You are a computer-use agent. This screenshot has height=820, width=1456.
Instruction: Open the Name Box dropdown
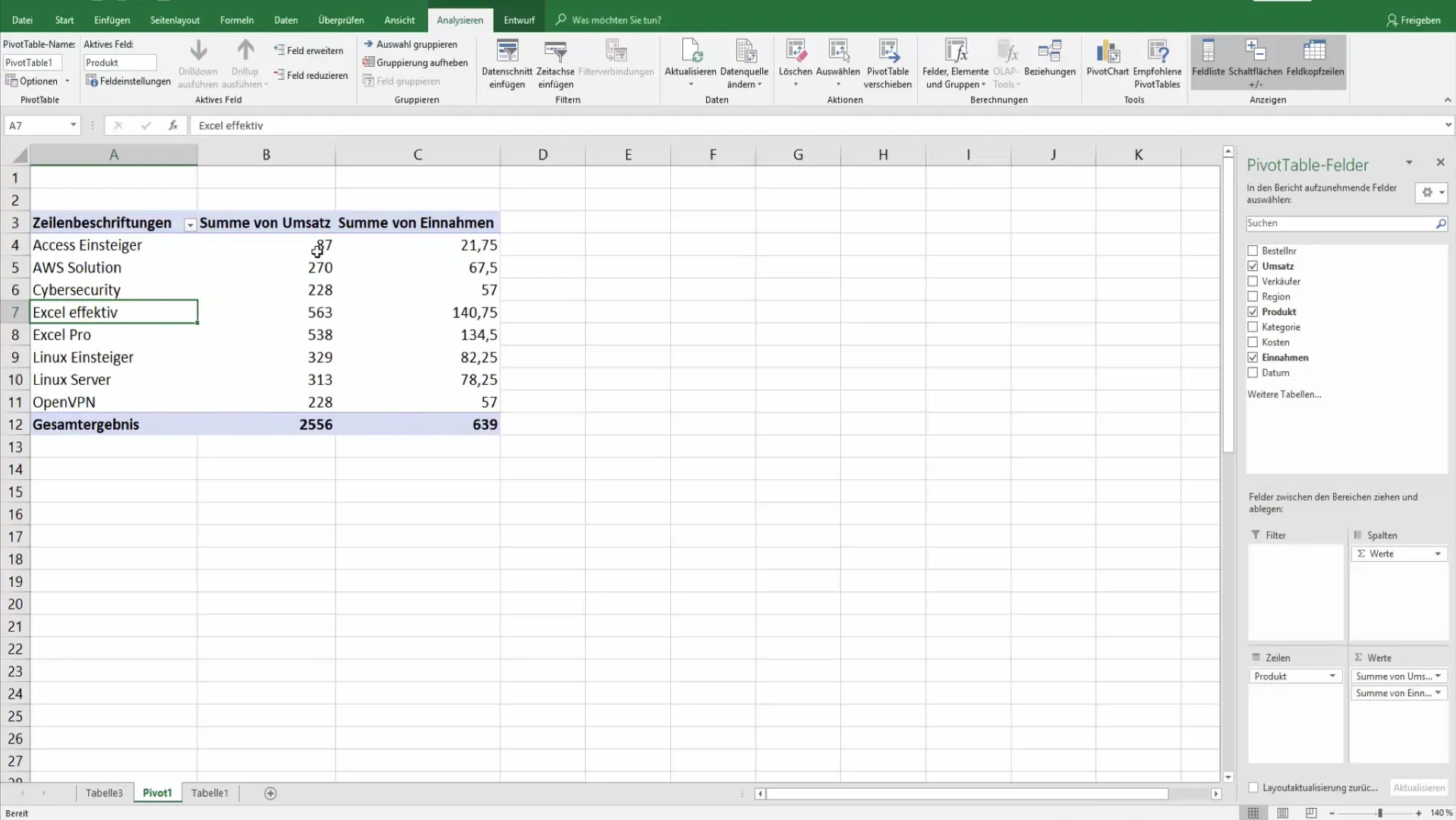pyautogui.click(x=73, y=125)
